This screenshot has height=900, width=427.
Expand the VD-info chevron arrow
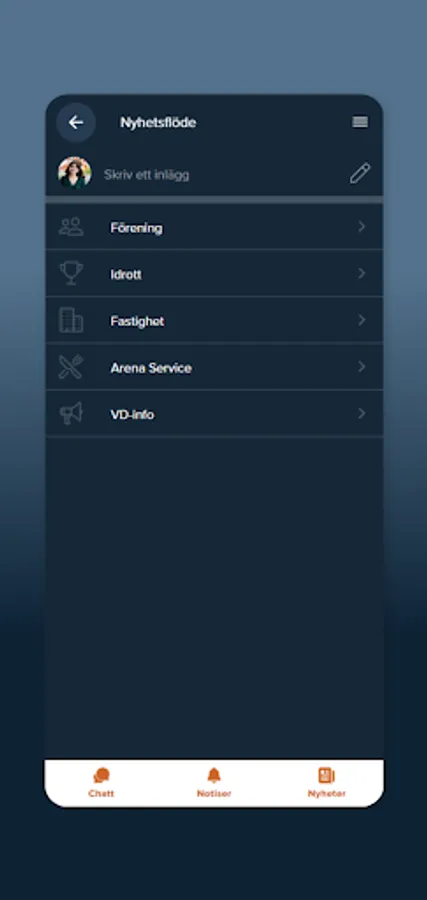(x=362, y=413)
